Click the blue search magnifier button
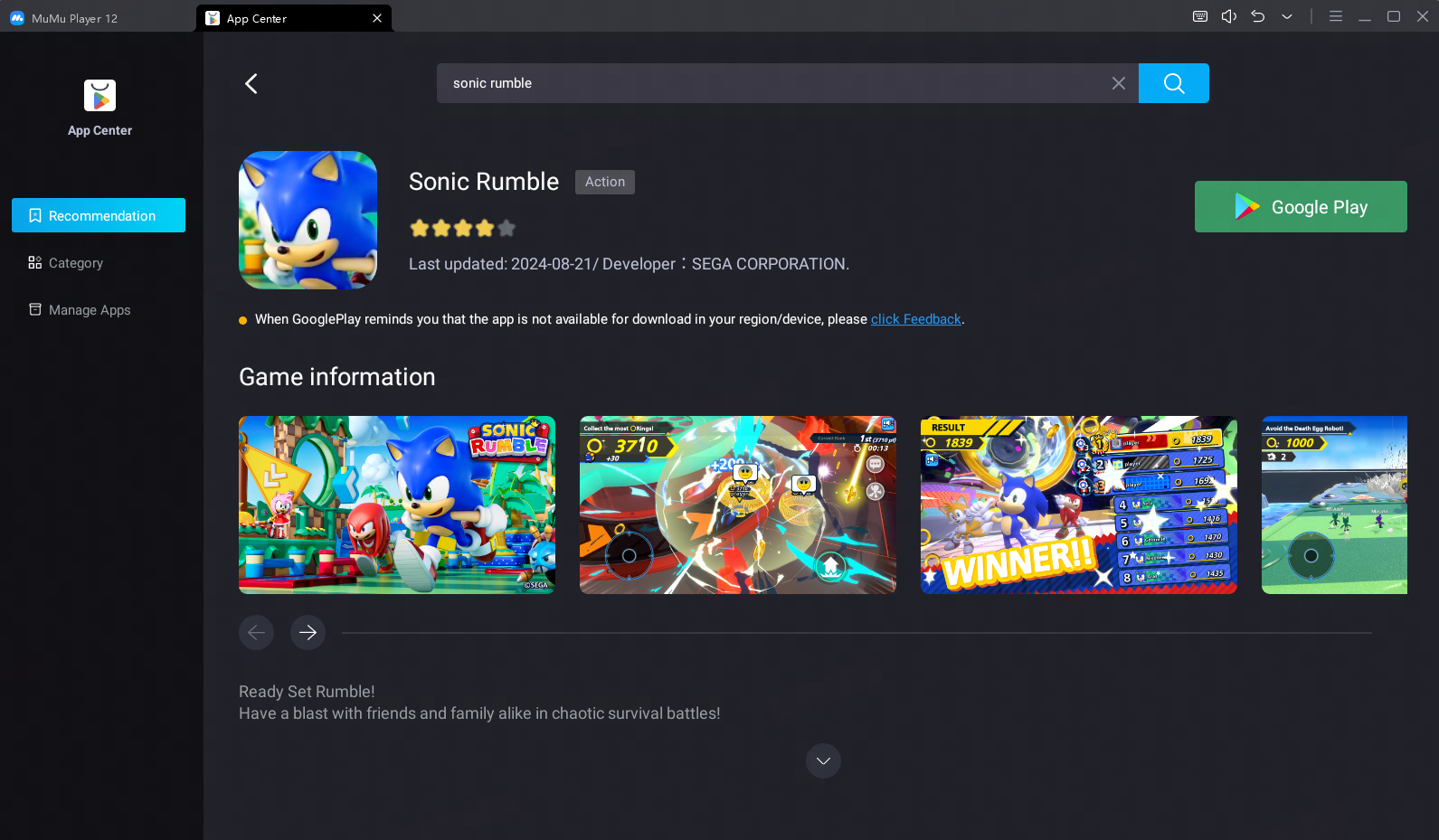 1173,83
